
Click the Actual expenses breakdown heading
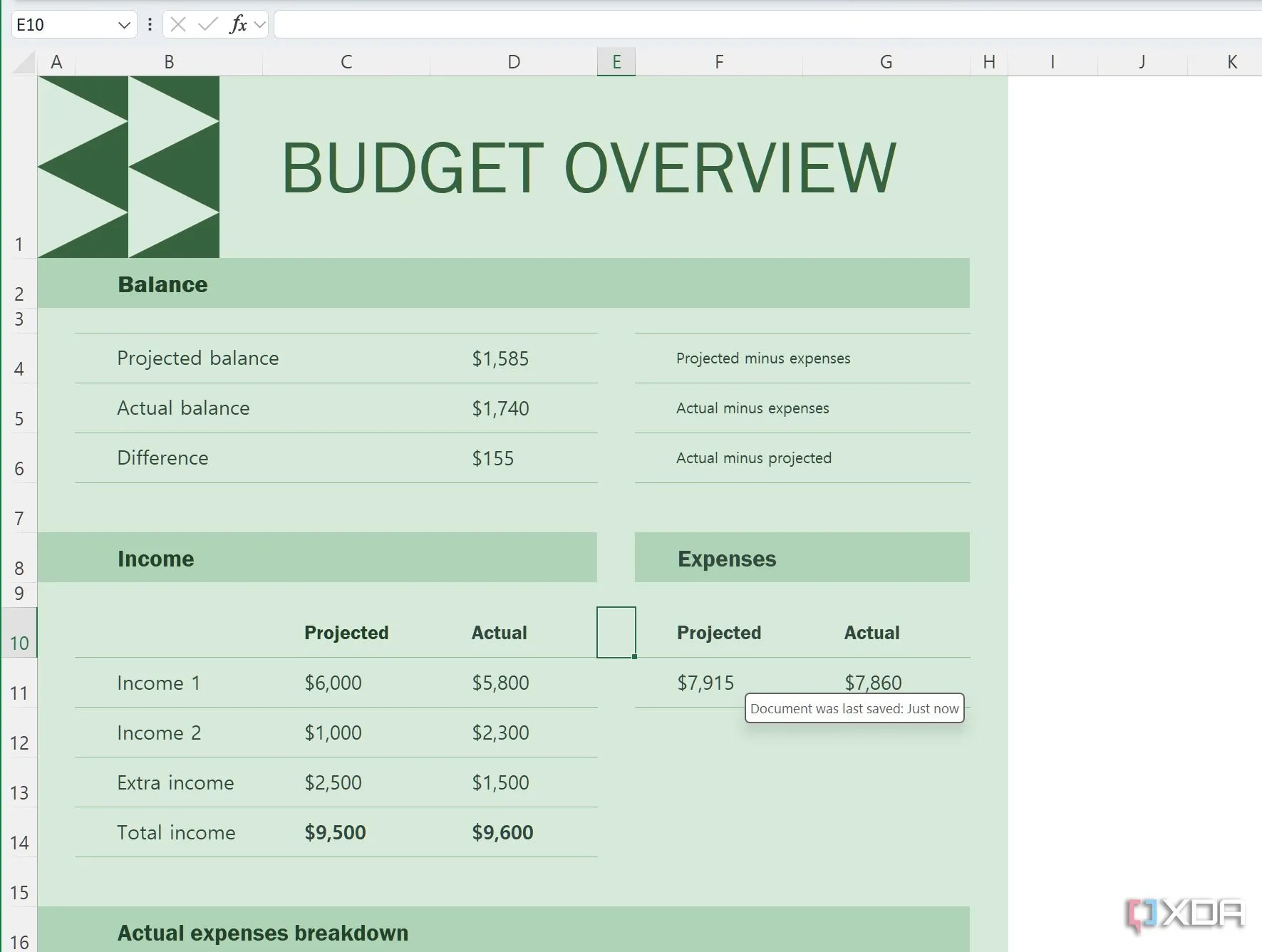[263, 933]
